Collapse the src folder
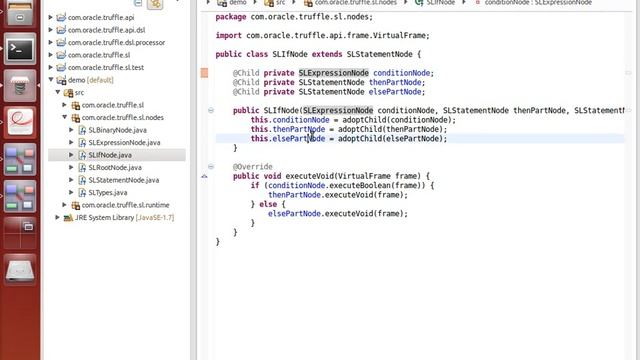640x360 pixels. click(58, 93)
